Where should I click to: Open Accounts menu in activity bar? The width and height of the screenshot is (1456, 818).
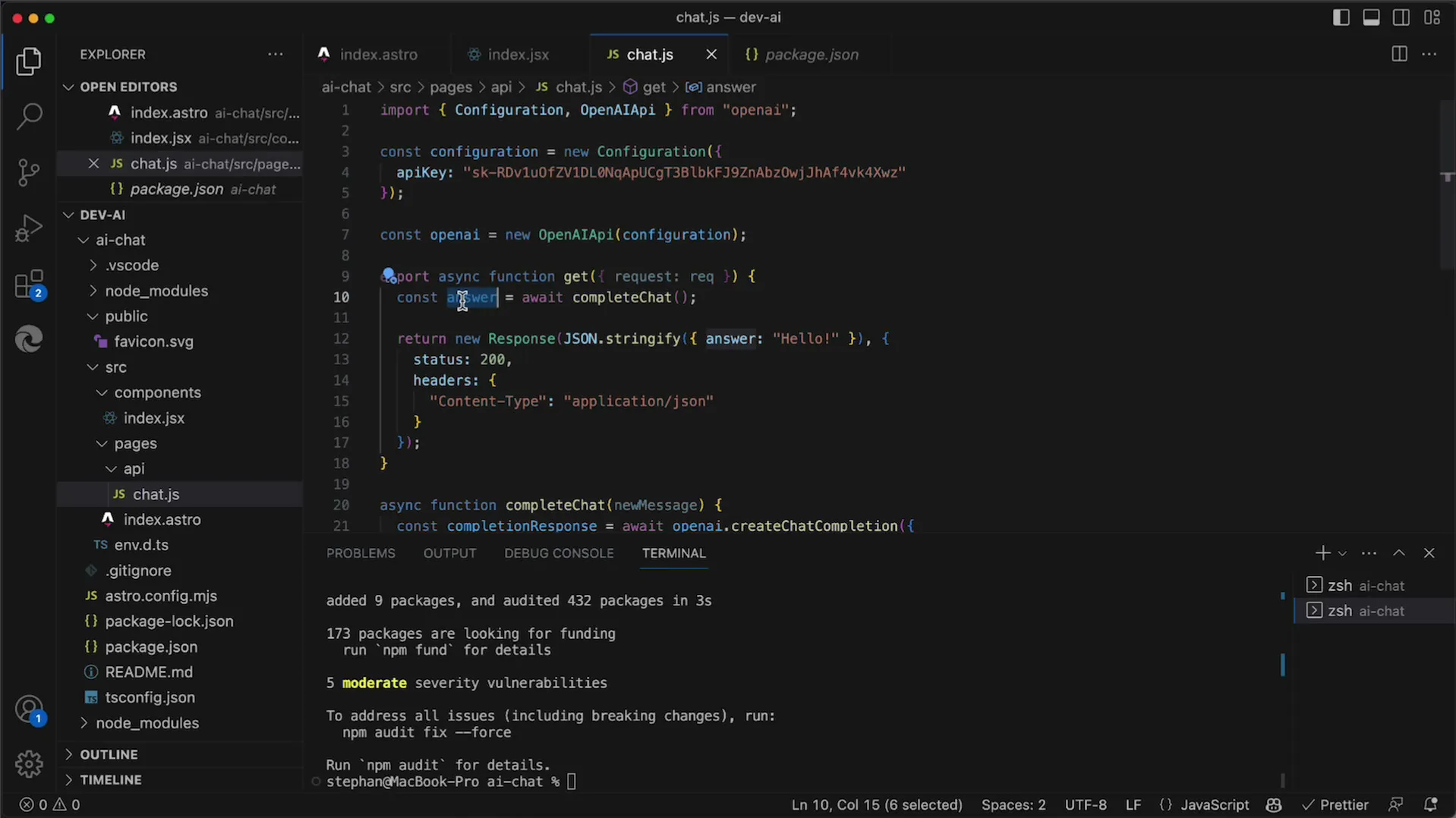(x=29, y=711)
